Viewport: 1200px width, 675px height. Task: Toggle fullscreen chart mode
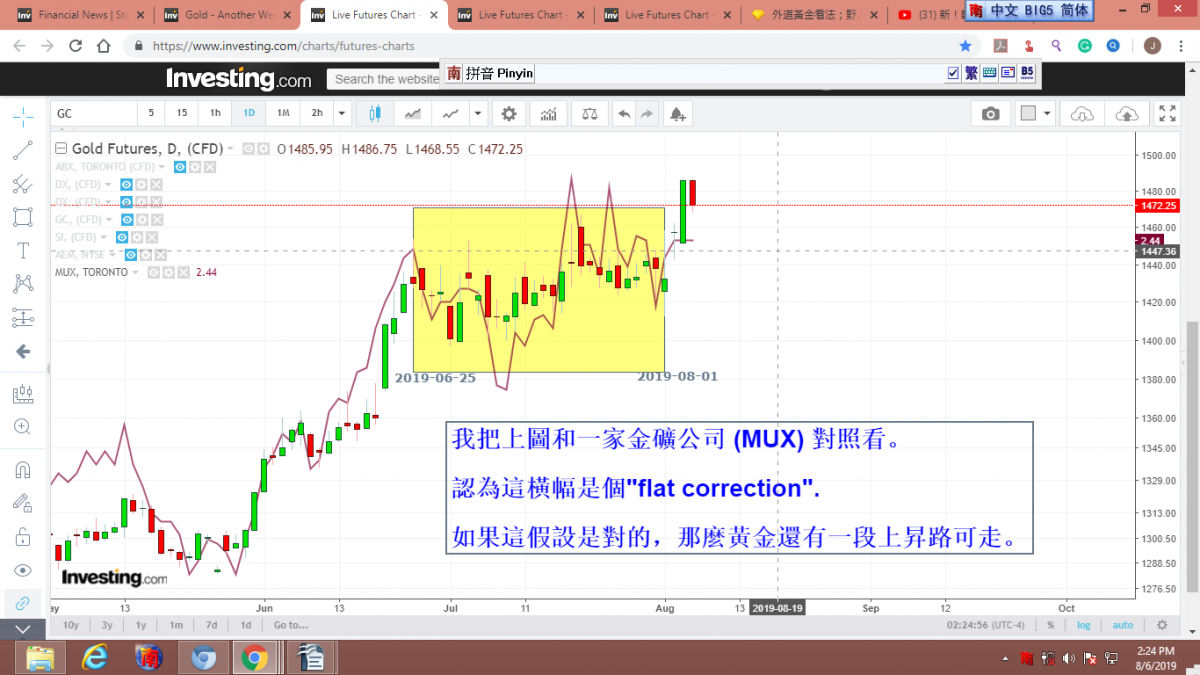tap(1167, 113)
